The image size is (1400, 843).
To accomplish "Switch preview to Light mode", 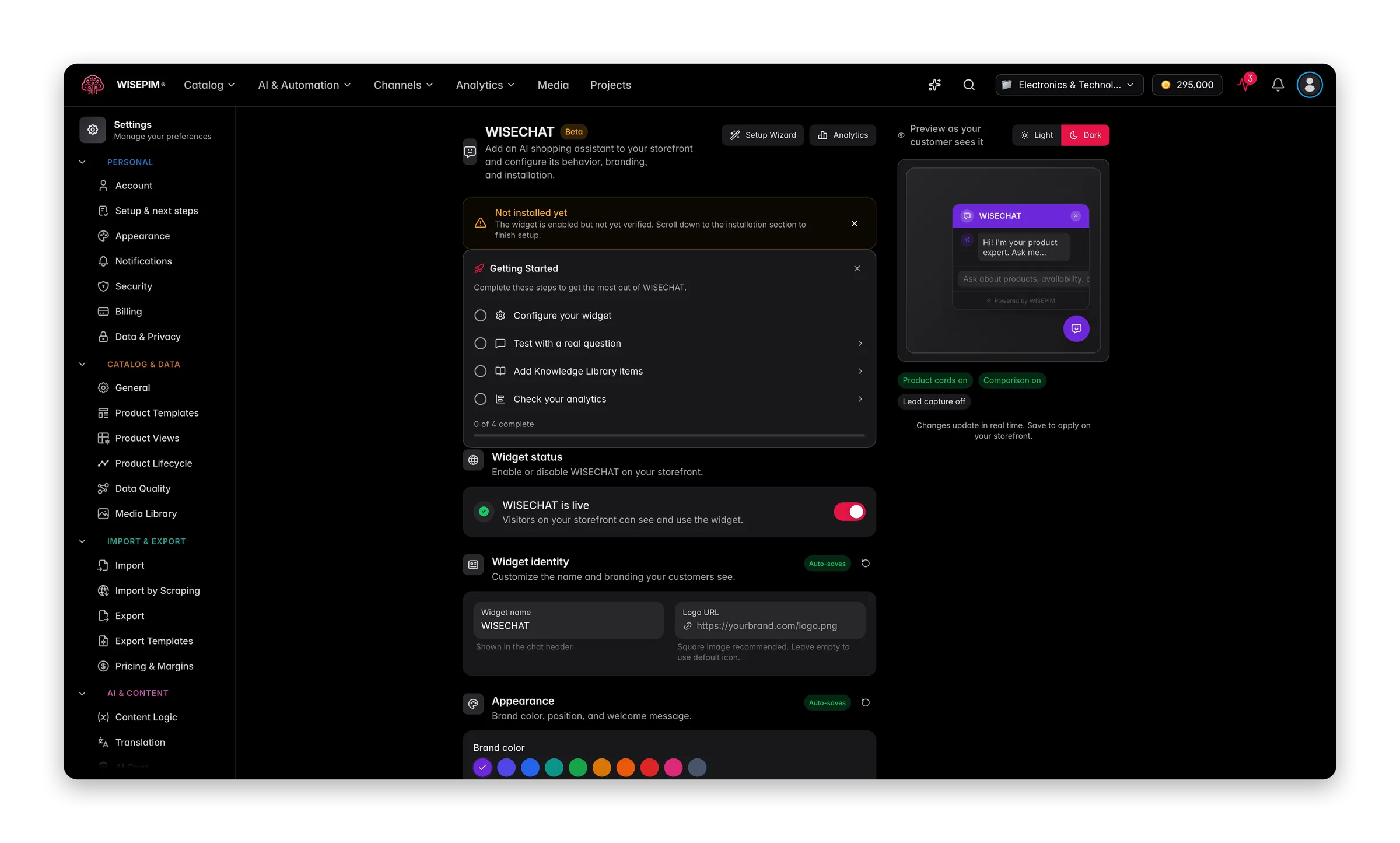I will click(x=1037, y=135).
